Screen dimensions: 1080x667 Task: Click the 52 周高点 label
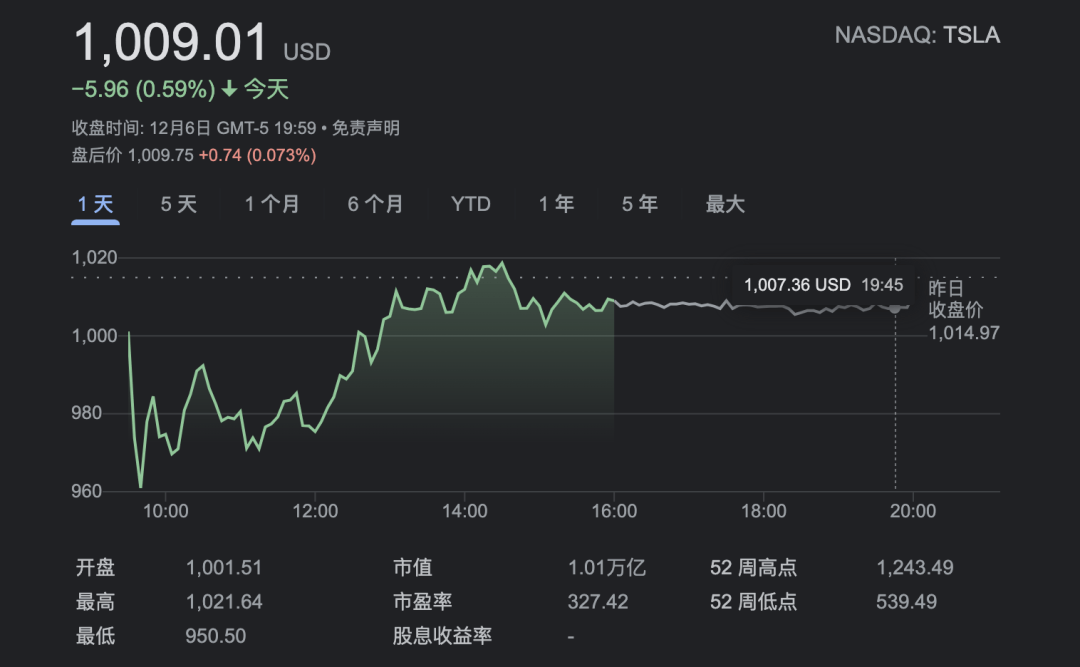[754, 568]
